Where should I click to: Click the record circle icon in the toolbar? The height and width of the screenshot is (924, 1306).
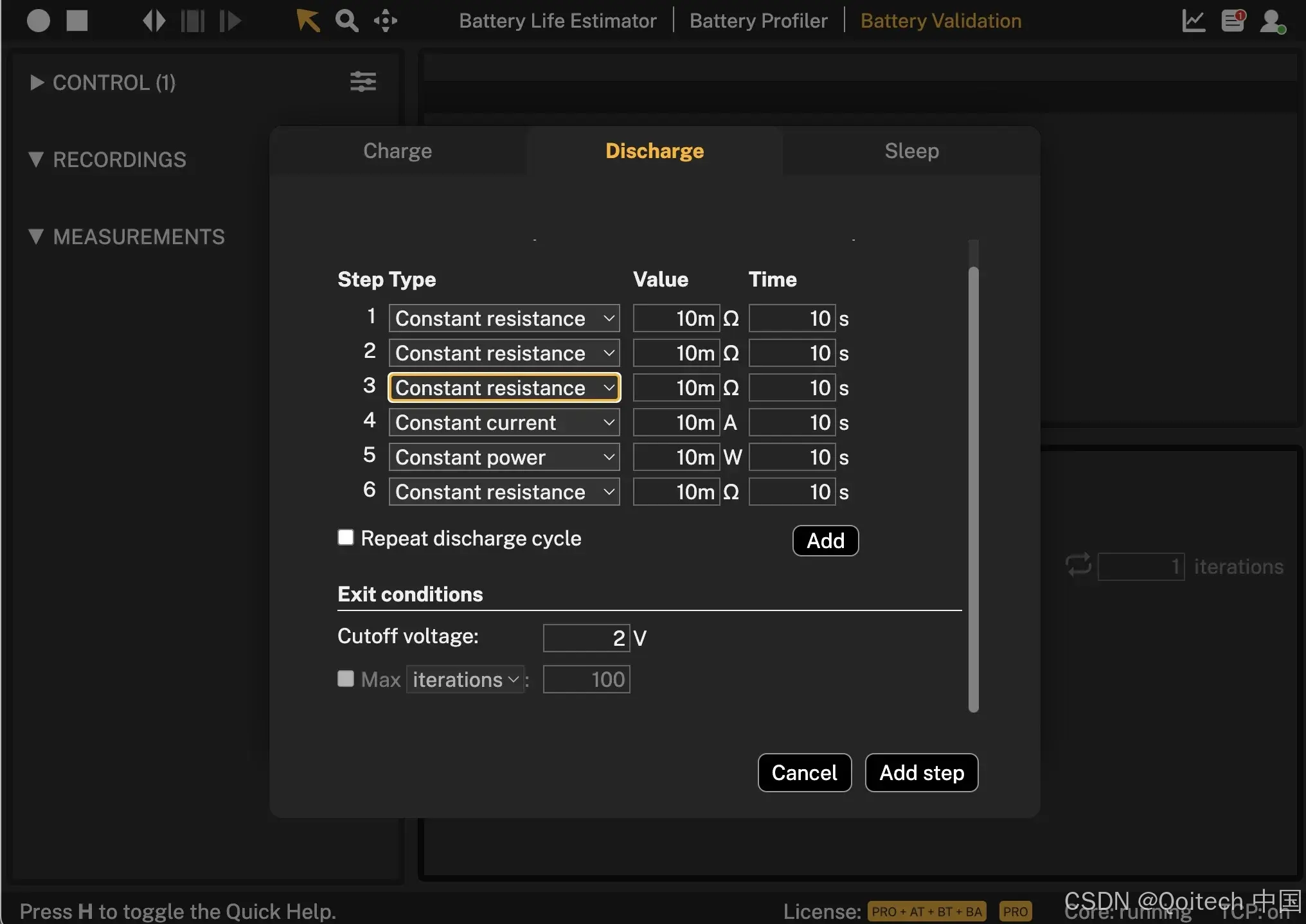[x=39, y=21]
